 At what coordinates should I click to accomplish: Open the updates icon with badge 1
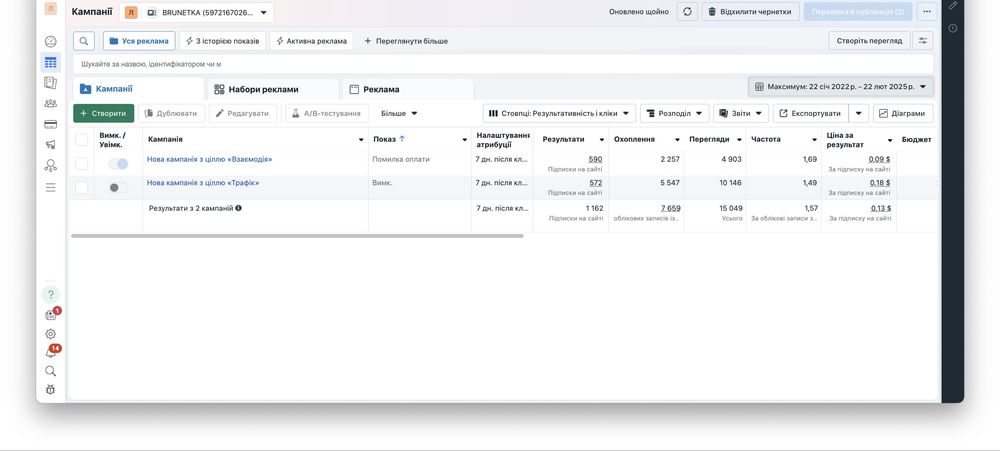(50, 314)
